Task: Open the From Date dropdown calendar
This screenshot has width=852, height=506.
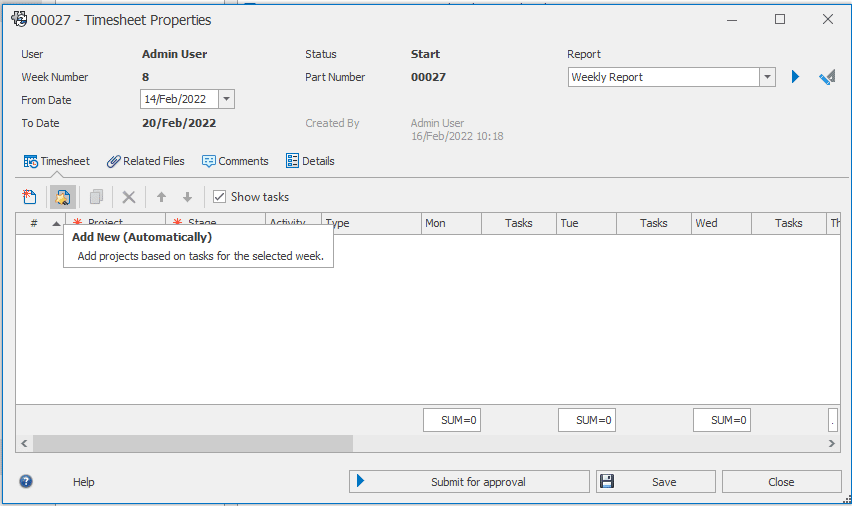Action: (x=226, y=99)
